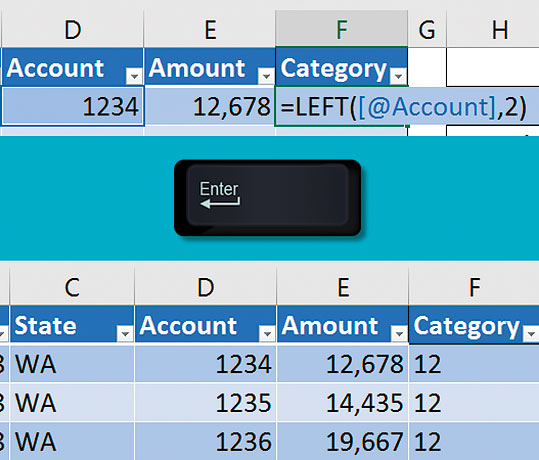The image size is (539, 460).
Task: Click the formula cell =LEFT([@Account],2)
Action: [x=403, y=107]
